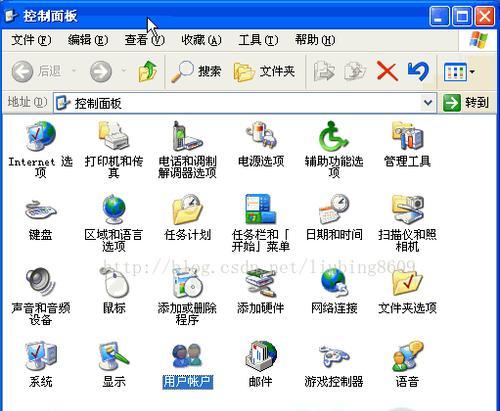Click the red X delete toolbar button
This screenshot has height=411, width=500.
pyautogui.click(x=387, y=71)
